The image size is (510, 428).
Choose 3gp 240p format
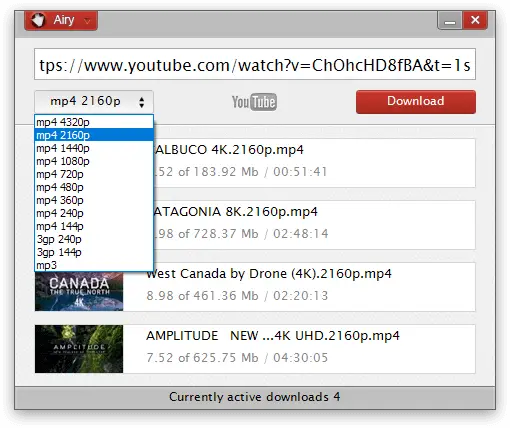click(94, 239)
